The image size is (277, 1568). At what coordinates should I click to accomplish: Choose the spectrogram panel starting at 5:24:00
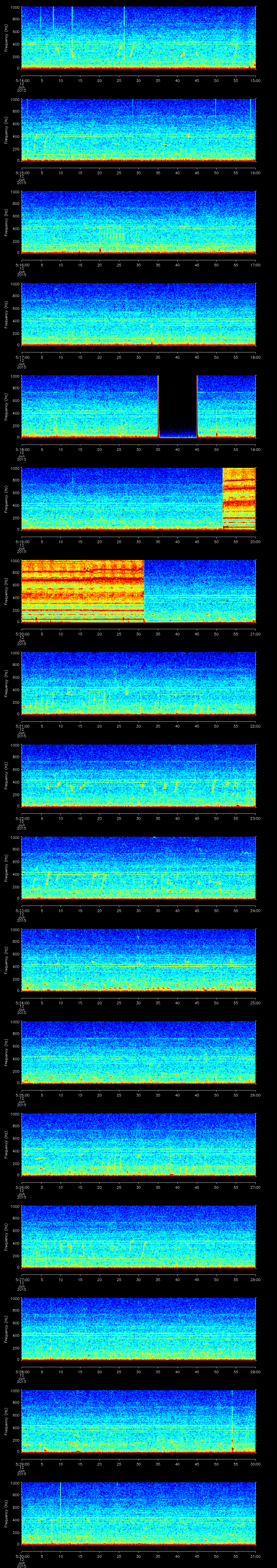point(138,960)
